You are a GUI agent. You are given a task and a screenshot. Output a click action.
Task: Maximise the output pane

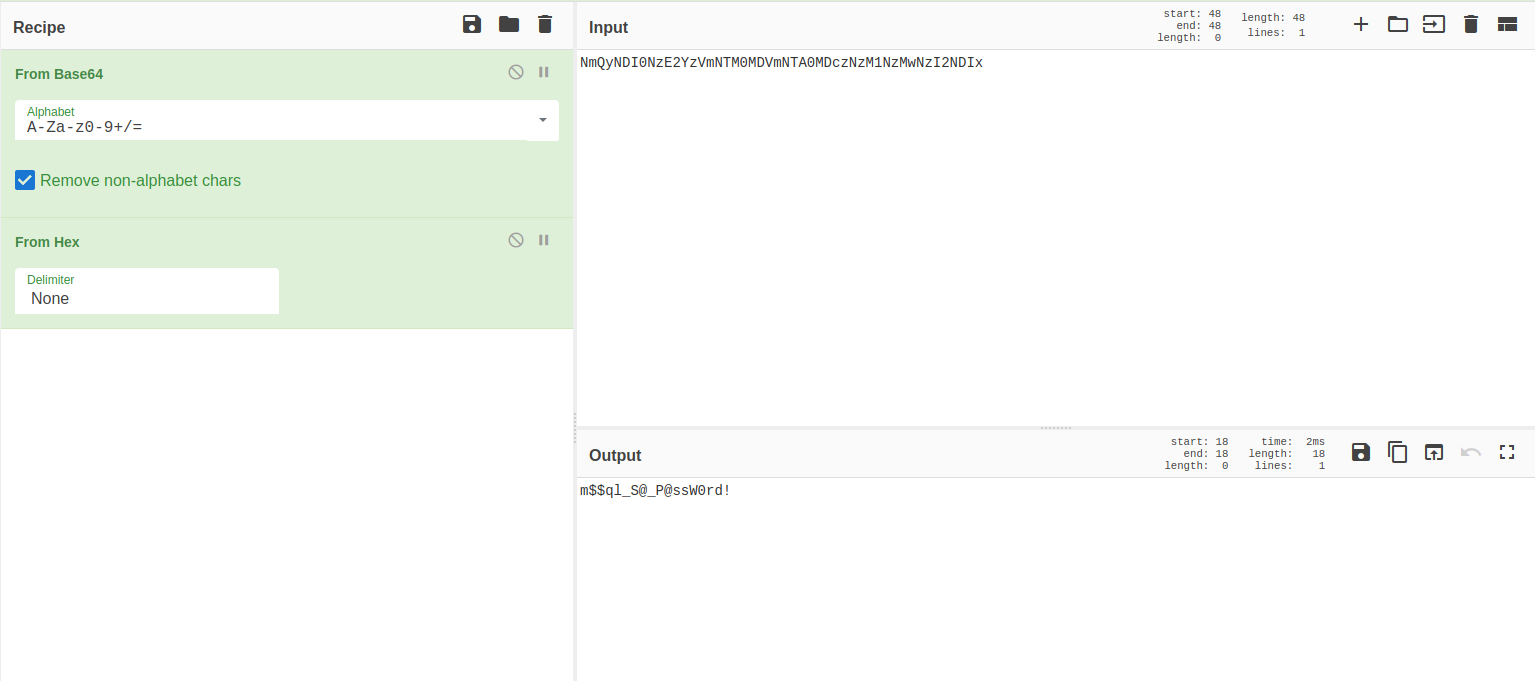(1507, 453)
